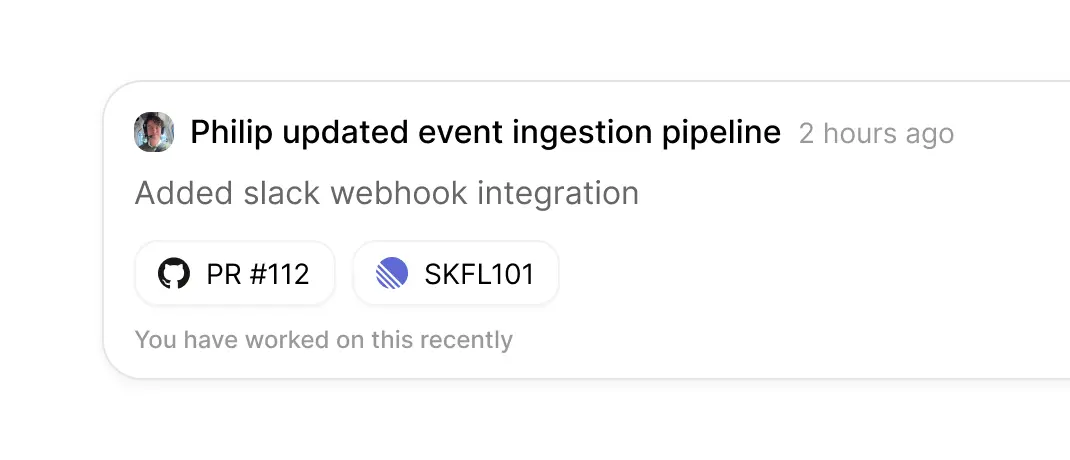
Task: Open the SKFL101 issue chip
Action: (x=456, y=273)
